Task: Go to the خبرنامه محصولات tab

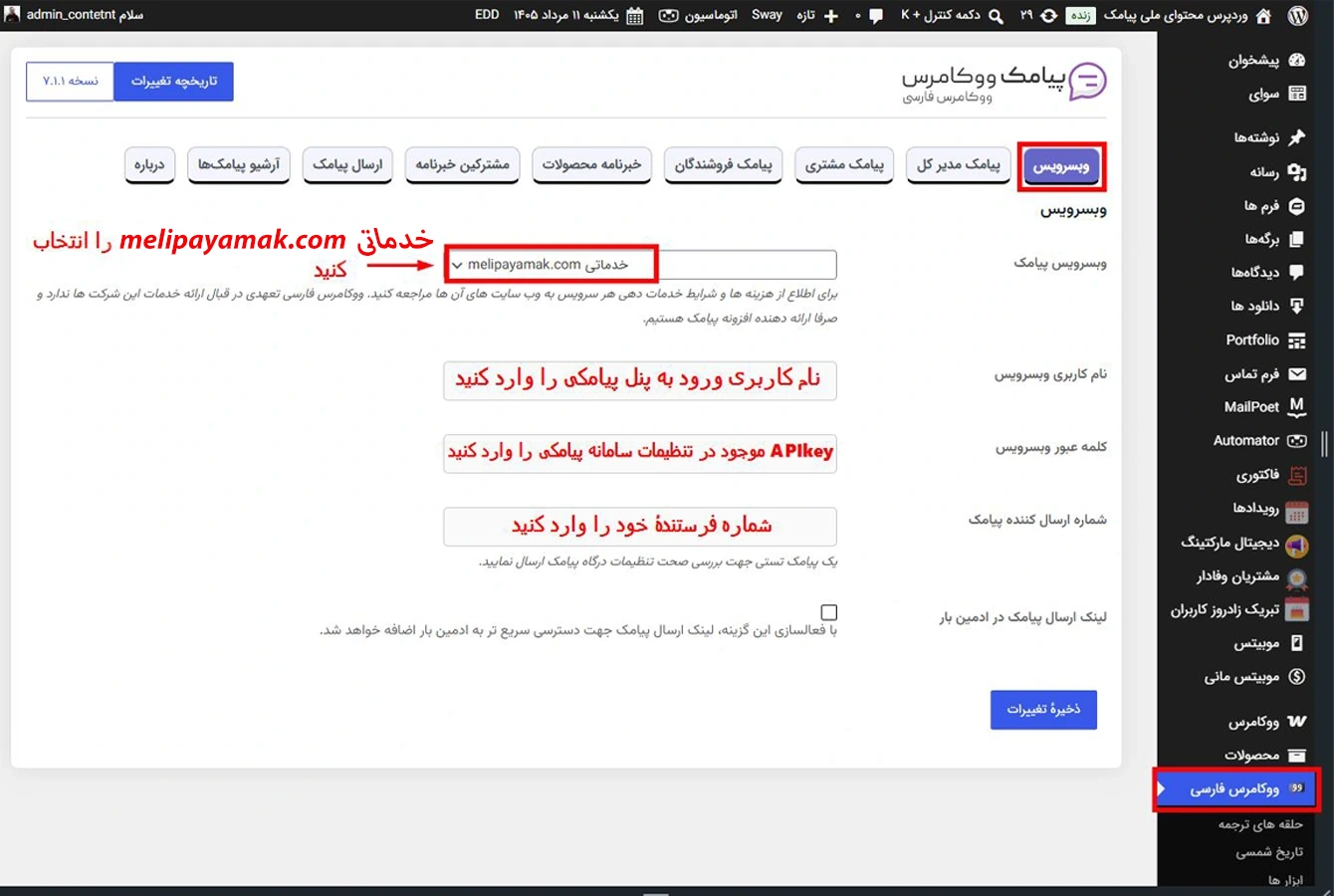Action: (x=591, y=165)
